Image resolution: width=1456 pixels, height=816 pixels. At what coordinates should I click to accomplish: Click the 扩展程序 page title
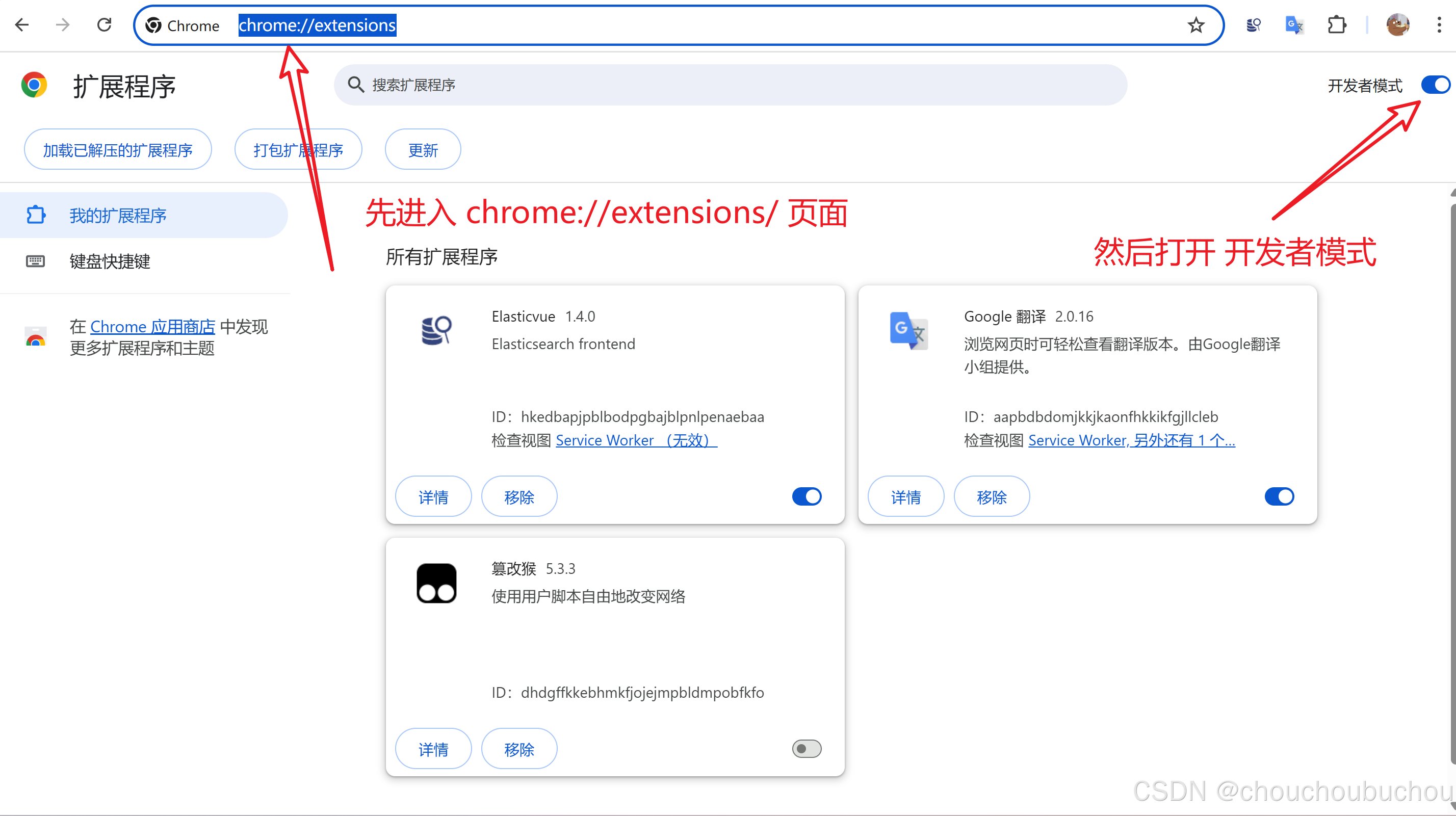124,87
